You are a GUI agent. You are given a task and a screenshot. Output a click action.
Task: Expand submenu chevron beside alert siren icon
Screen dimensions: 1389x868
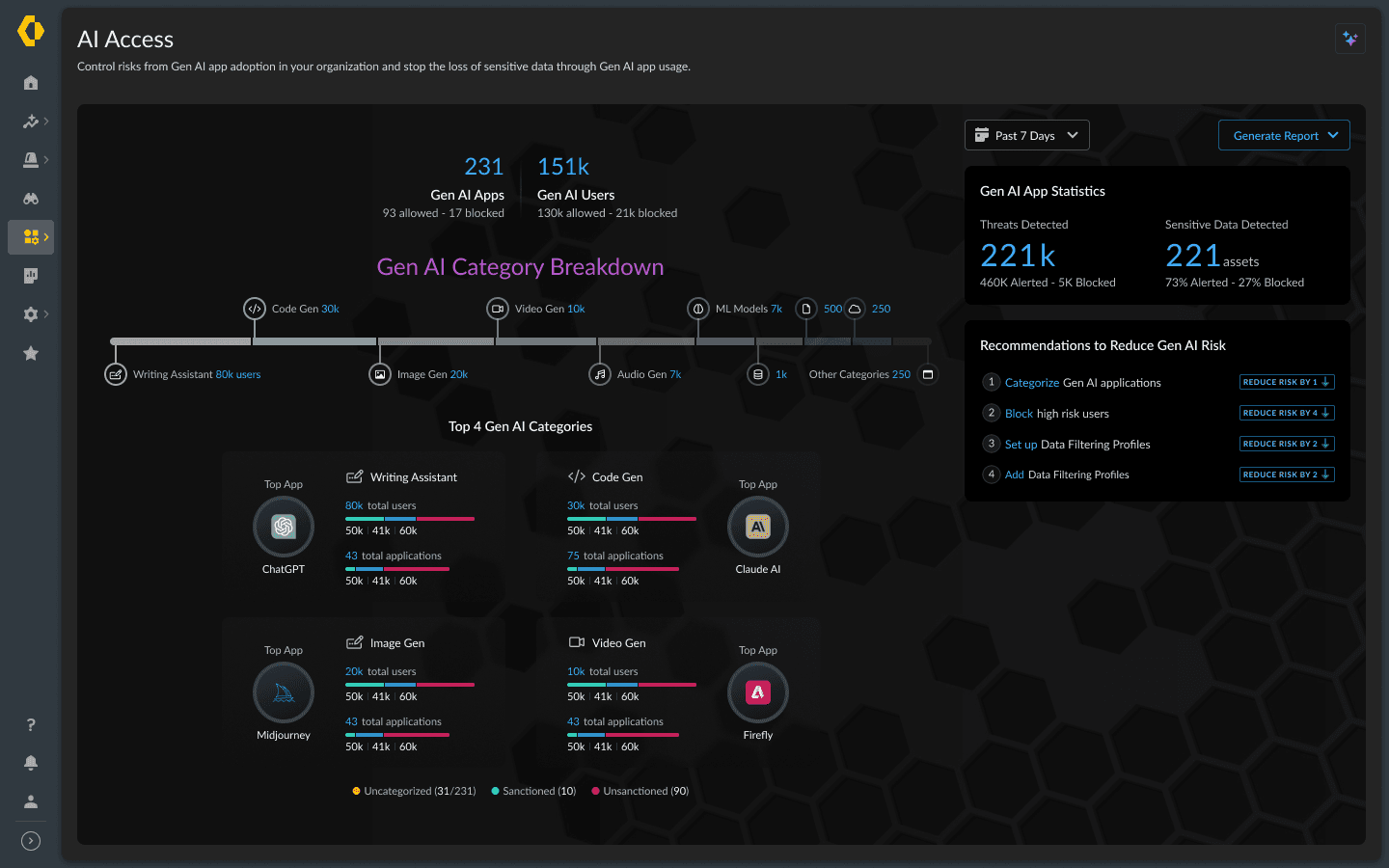tap(46, 160)
